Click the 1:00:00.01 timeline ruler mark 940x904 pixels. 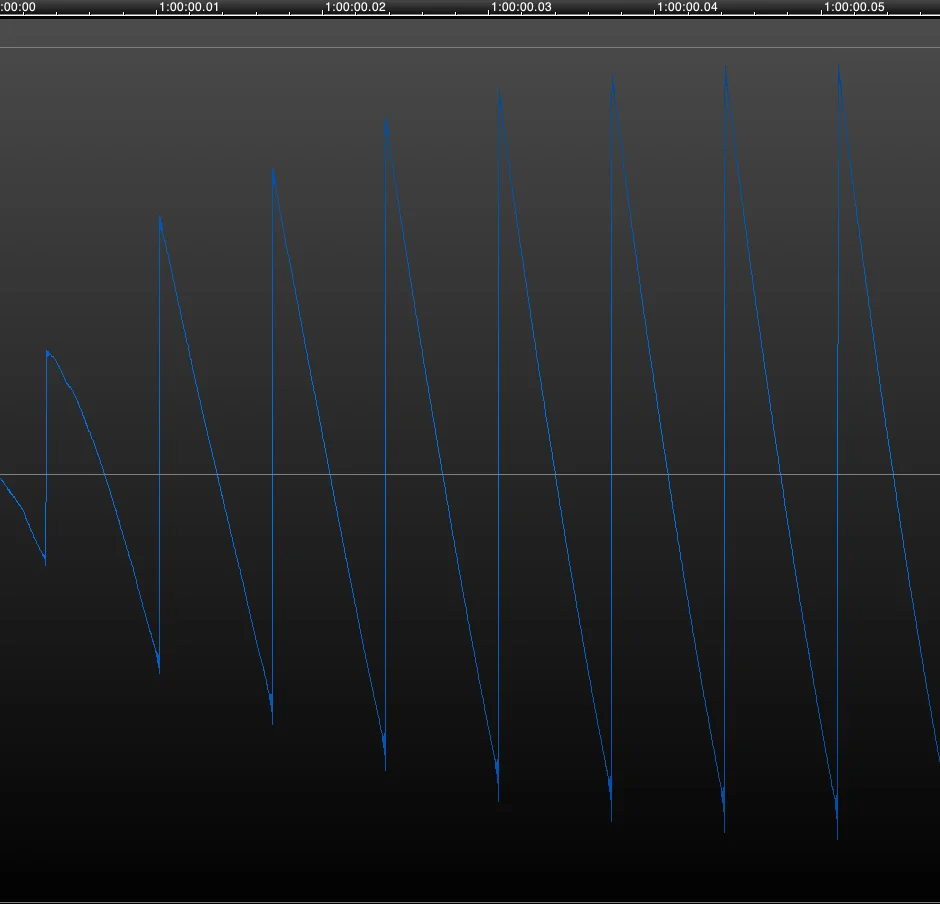pos(189,7)
